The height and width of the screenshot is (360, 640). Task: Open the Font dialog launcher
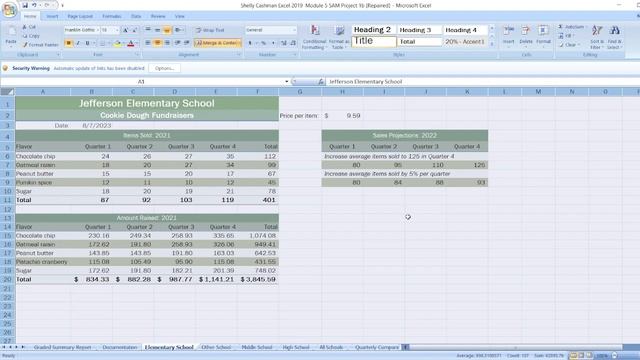[137, 55]
